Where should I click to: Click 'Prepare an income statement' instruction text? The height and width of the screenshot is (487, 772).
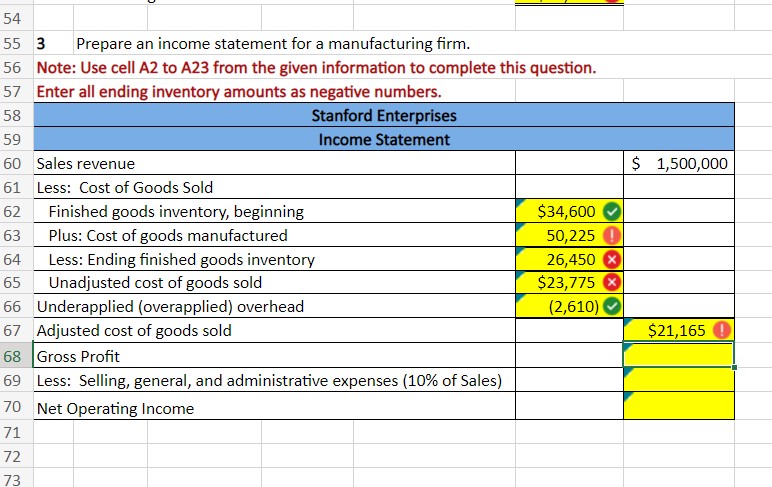tap(273, 44)
